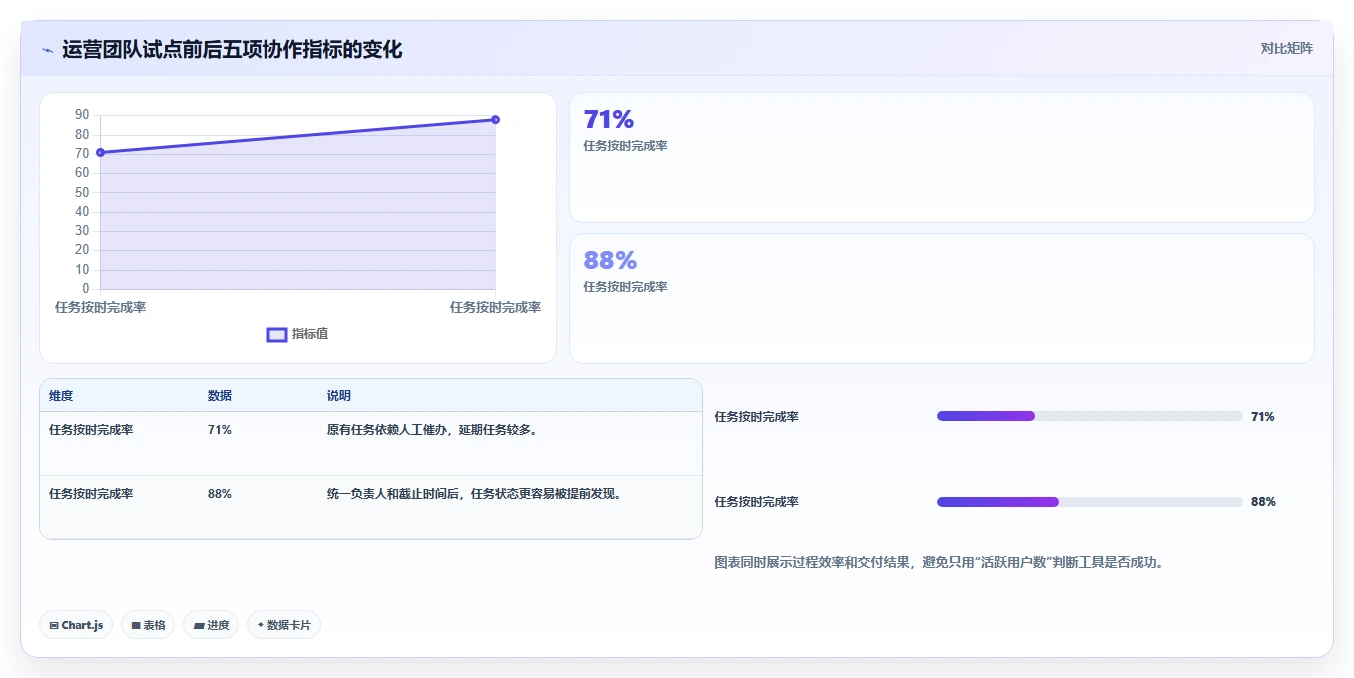Click the y-axis label 30

(82, 231)
